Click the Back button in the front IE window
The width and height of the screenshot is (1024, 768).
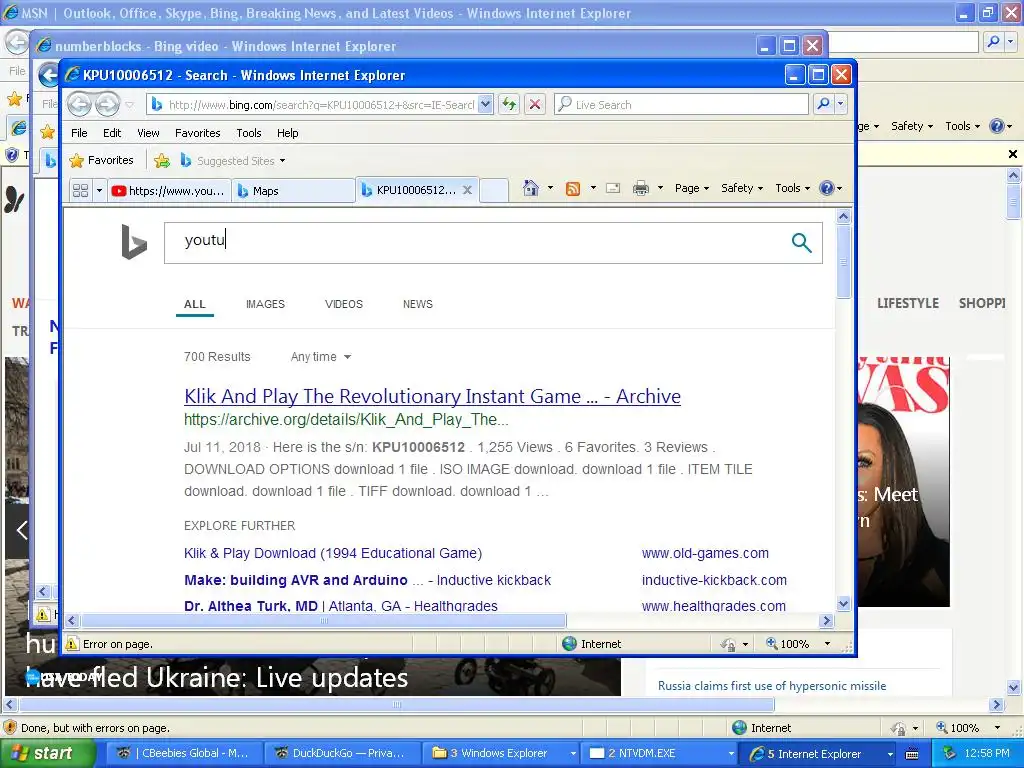[80, 104]
